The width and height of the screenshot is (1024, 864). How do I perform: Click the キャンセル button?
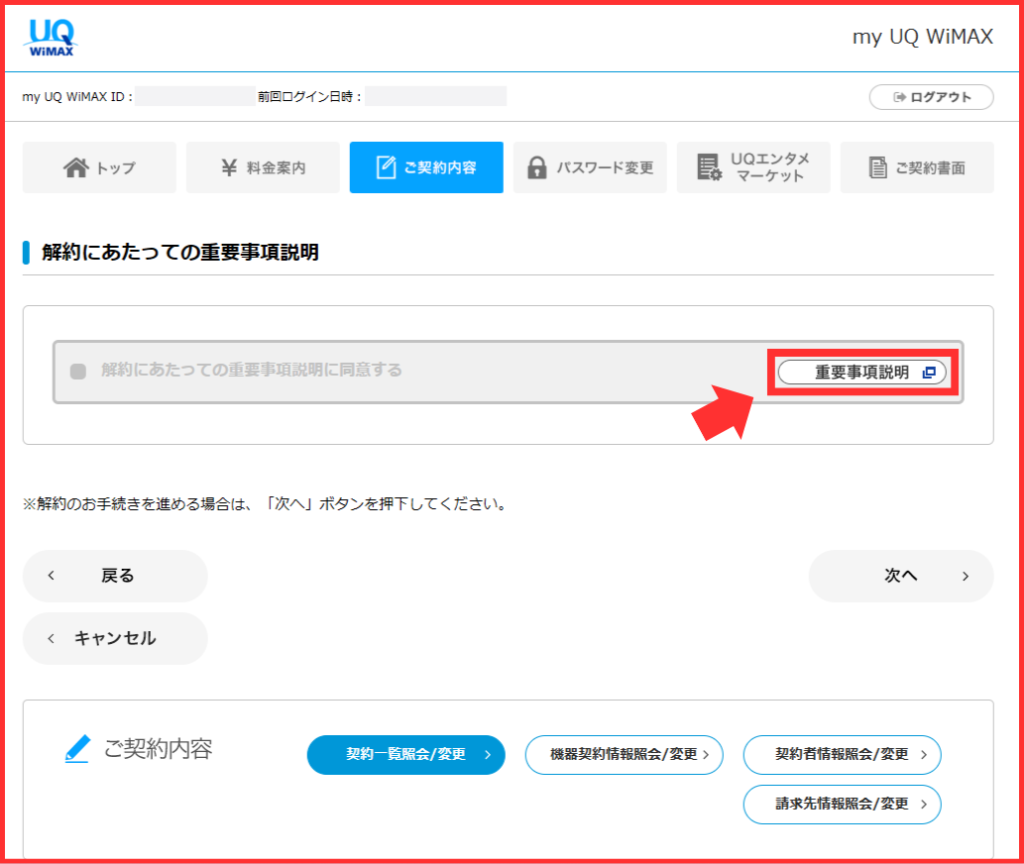(x=115, y=638)
